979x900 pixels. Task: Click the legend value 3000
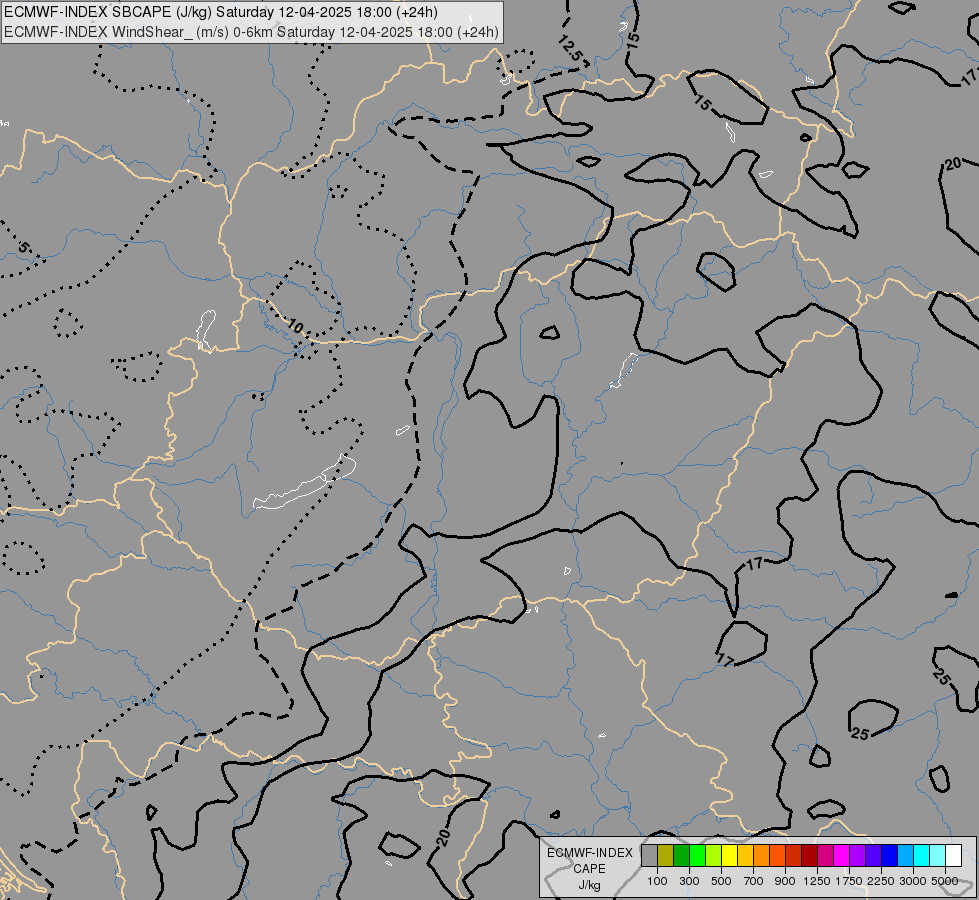[x=913, y=881]
